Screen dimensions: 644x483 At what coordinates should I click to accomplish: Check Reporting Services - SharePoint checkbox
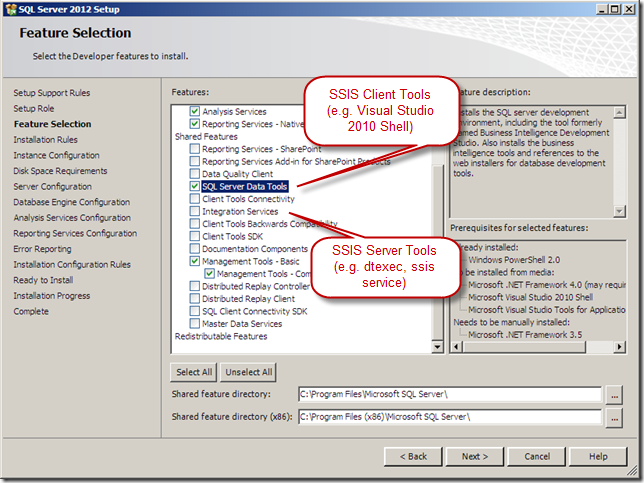click(195, 149)
